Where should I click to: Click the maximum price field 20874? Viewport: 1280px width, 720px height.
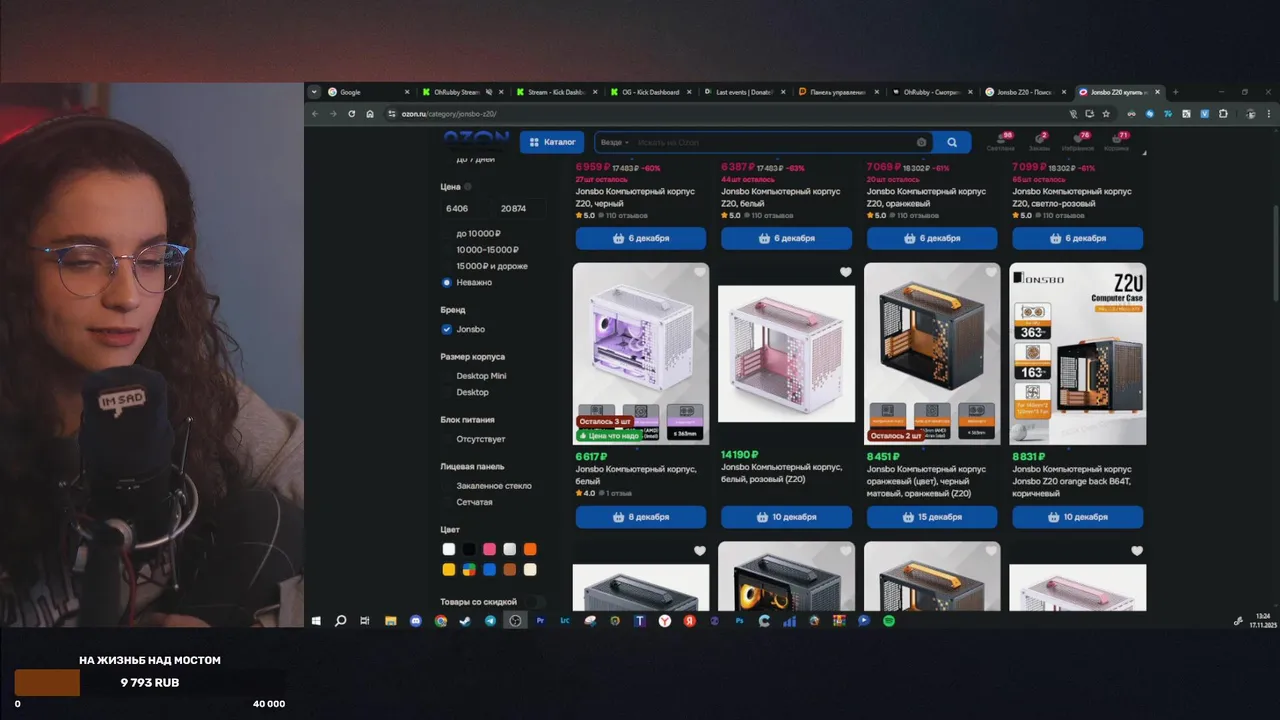520,208
